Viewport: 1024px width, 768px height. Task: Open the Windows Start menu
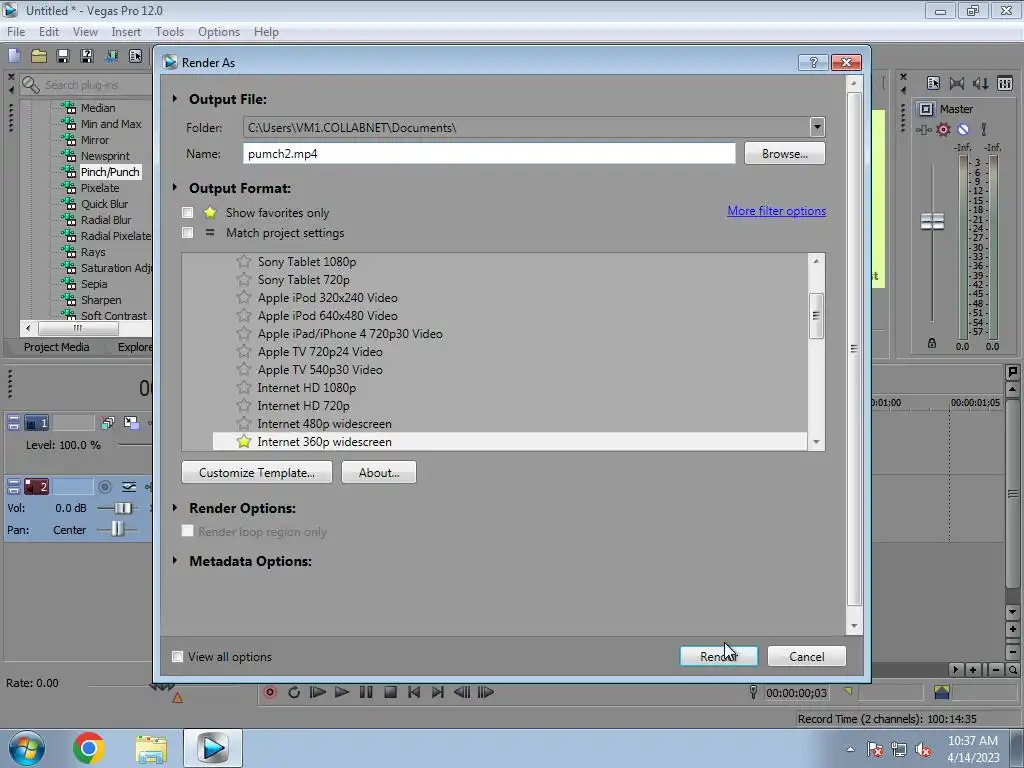[26, 748]
